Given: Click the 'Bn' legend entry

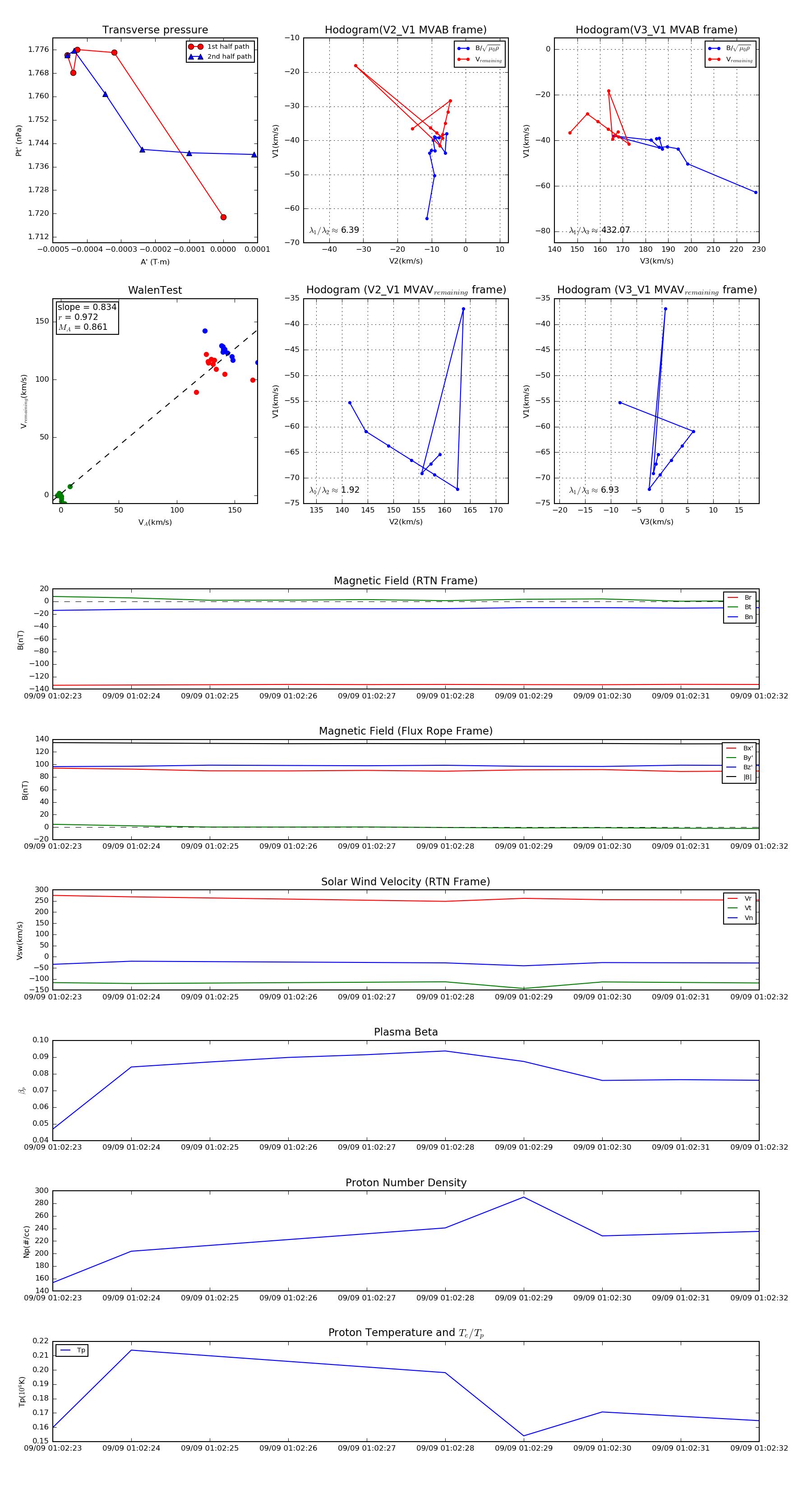Looking at the screenshot, I should [740, 617].
